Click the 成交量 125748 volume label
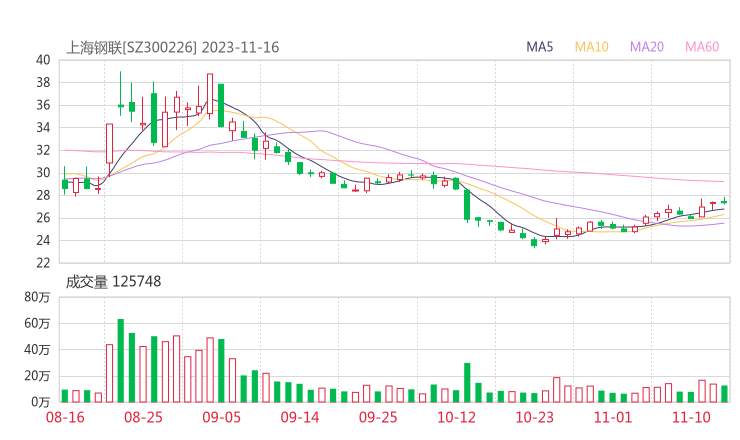The width and height of the screenshot is (740, 440). pyautogui.click(x=113, y=282)
